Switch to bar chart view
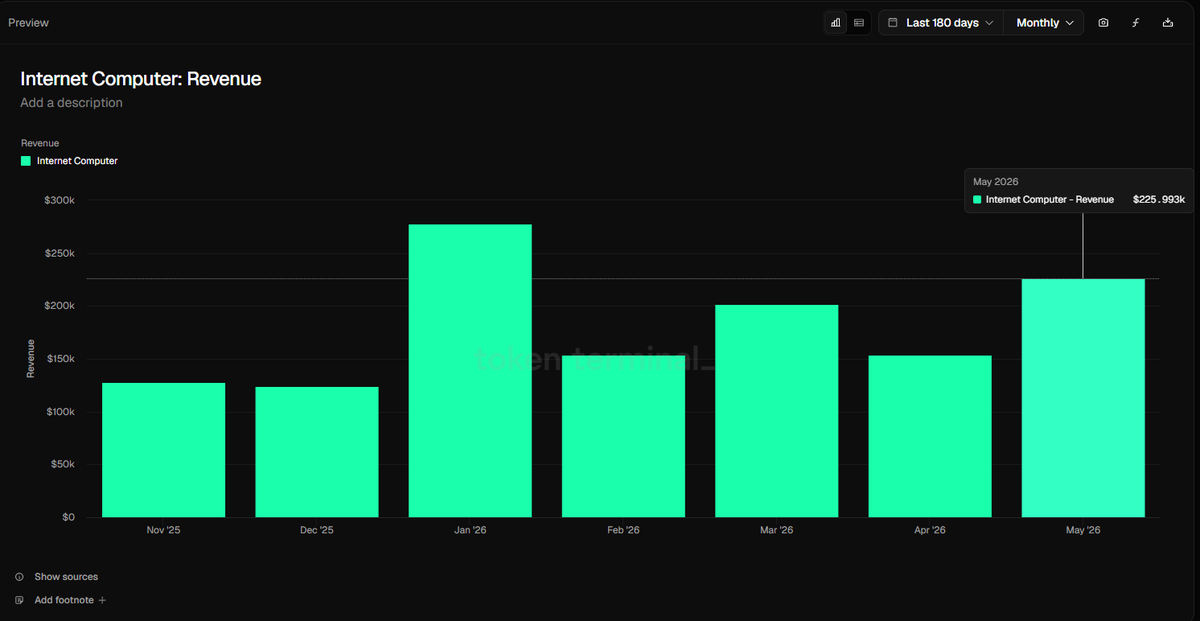1200x621 pixels. tap(835, 22)
